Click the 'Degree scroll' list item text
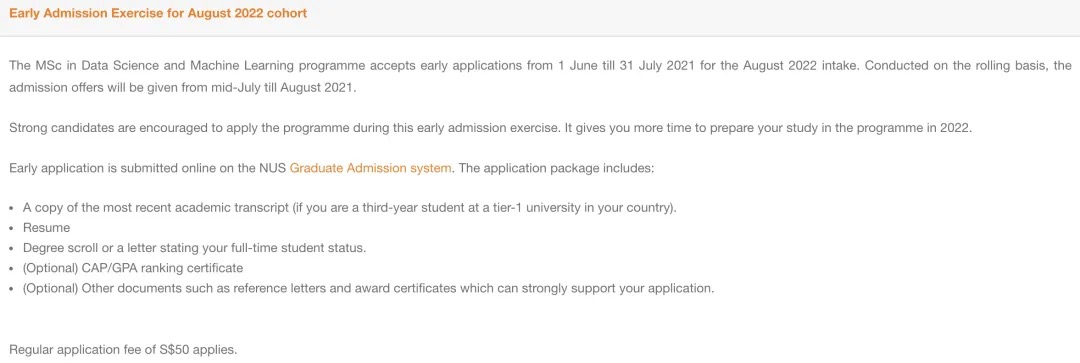Image resolution: width=1080 pixels, height=363 pixels. [x=194, y=247]
